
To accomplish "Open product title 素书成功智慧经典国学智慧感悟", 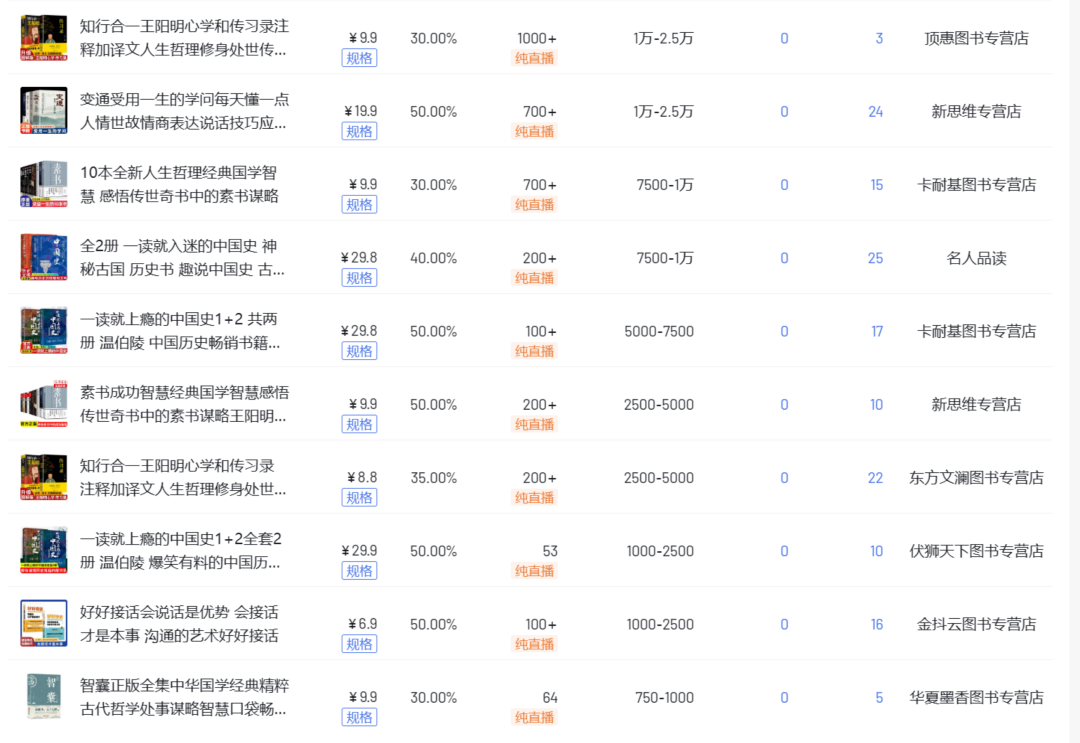I will tap(184, 404).
